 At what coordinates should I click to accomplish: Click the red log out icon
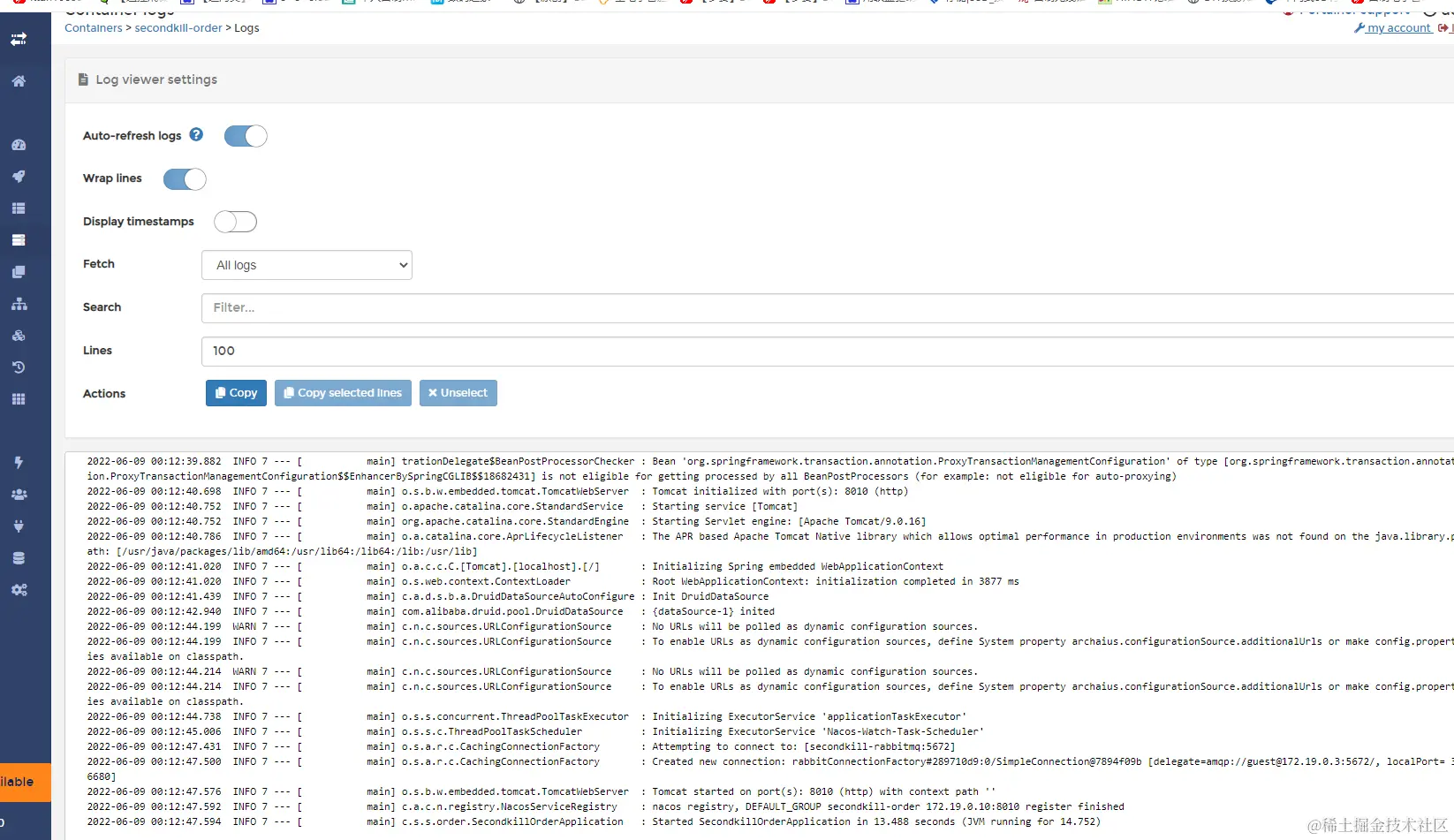click(x=1443, y=28)
